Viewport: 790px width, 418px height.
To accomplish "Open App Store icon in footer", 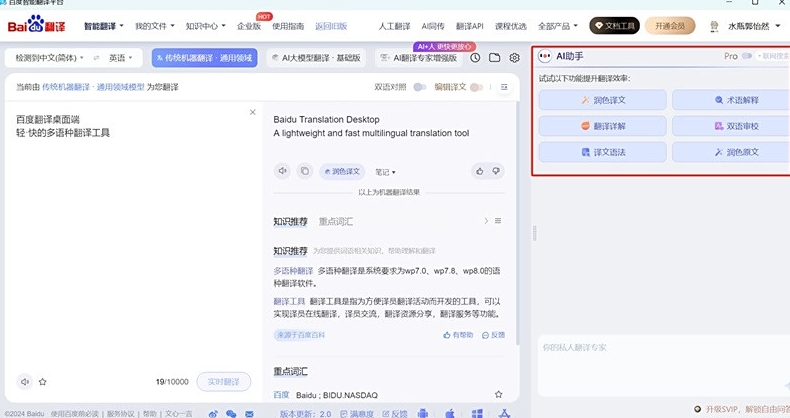I will 504,413.
